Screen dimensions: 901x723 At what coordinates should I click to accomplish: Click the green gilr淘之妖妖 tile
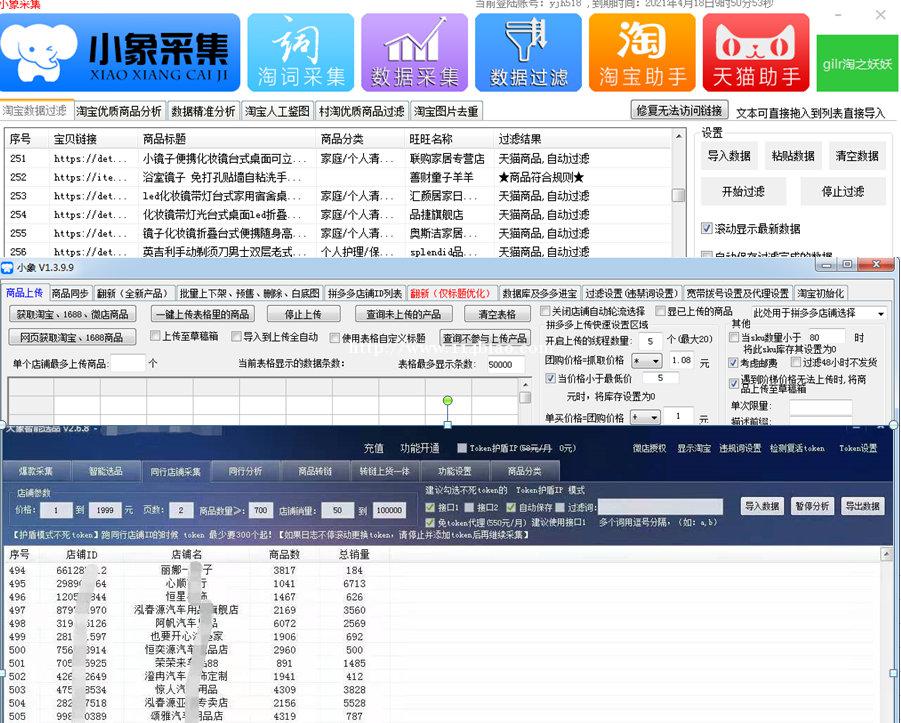coord(857,63)
